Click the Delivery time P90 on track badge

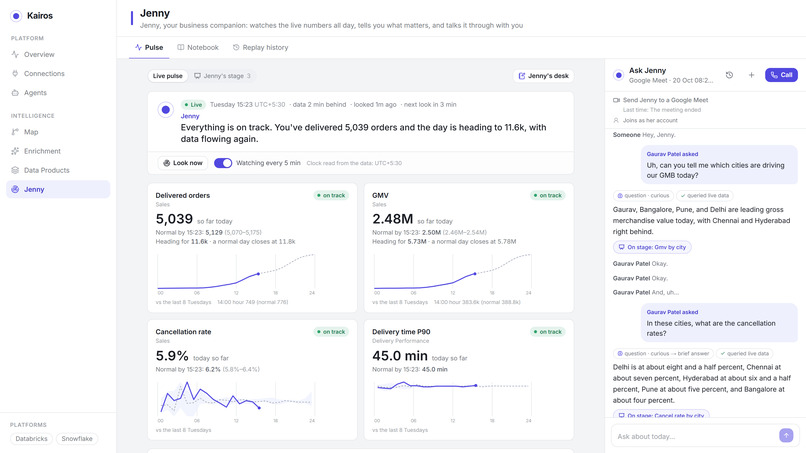pyautogui.click(x=547, y=332)
